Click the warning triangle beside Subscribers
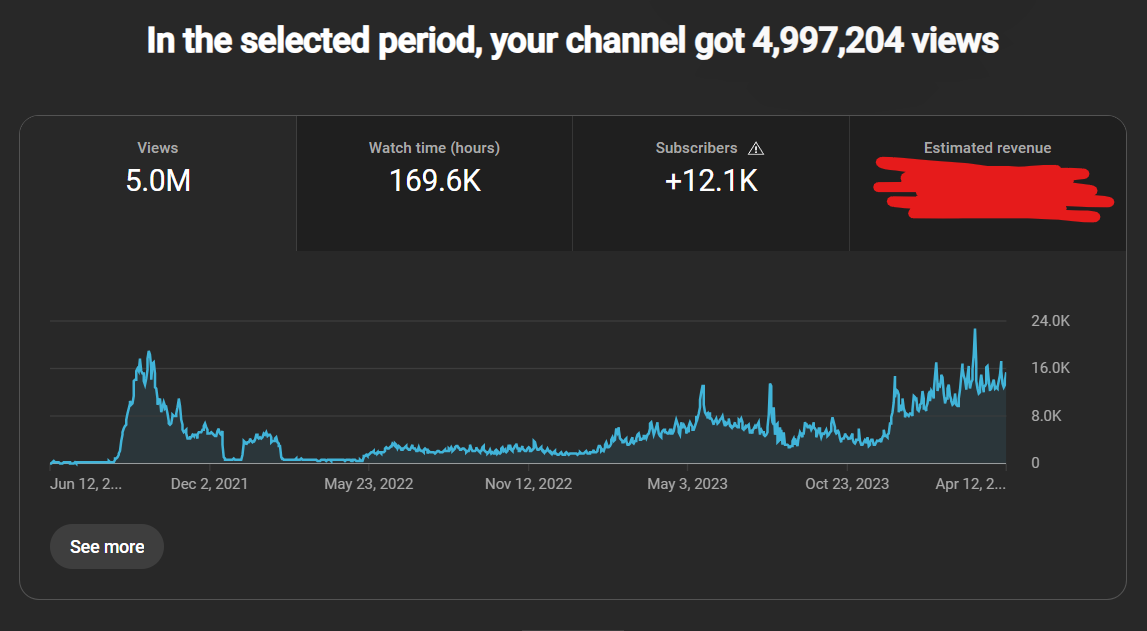 (x=756, y=149)
